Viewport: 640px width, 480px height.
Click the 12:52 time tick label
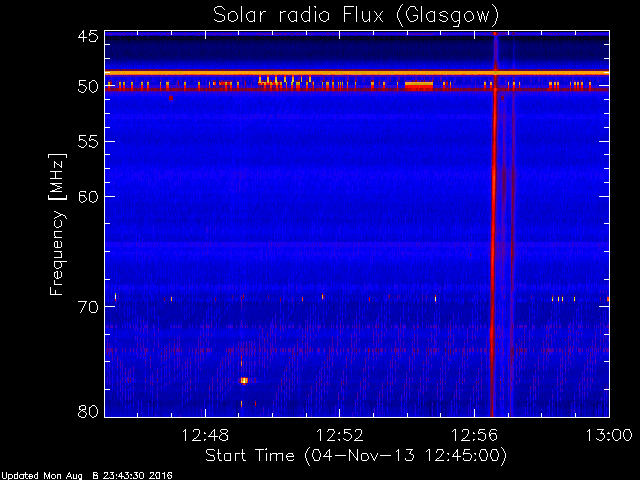coord(340,436)
